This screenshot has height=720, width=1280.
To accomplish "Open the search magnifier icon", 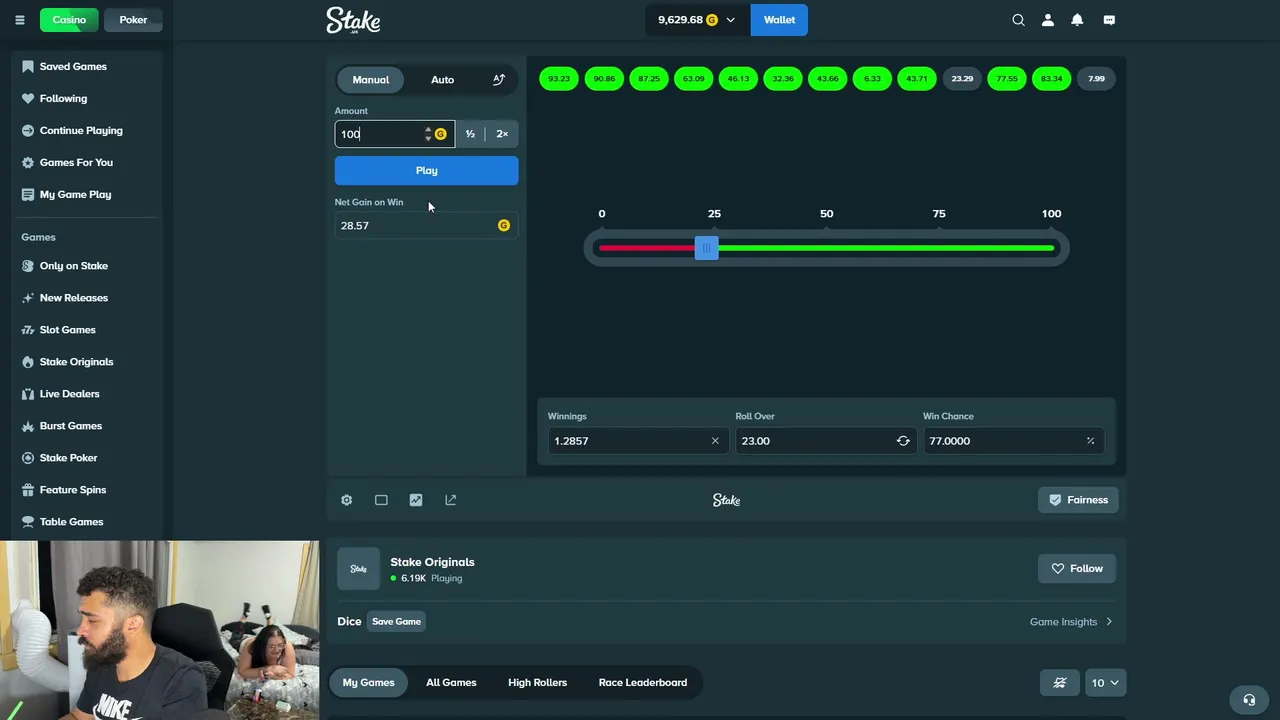I will pyautogui.click(x=1018, y=20).
